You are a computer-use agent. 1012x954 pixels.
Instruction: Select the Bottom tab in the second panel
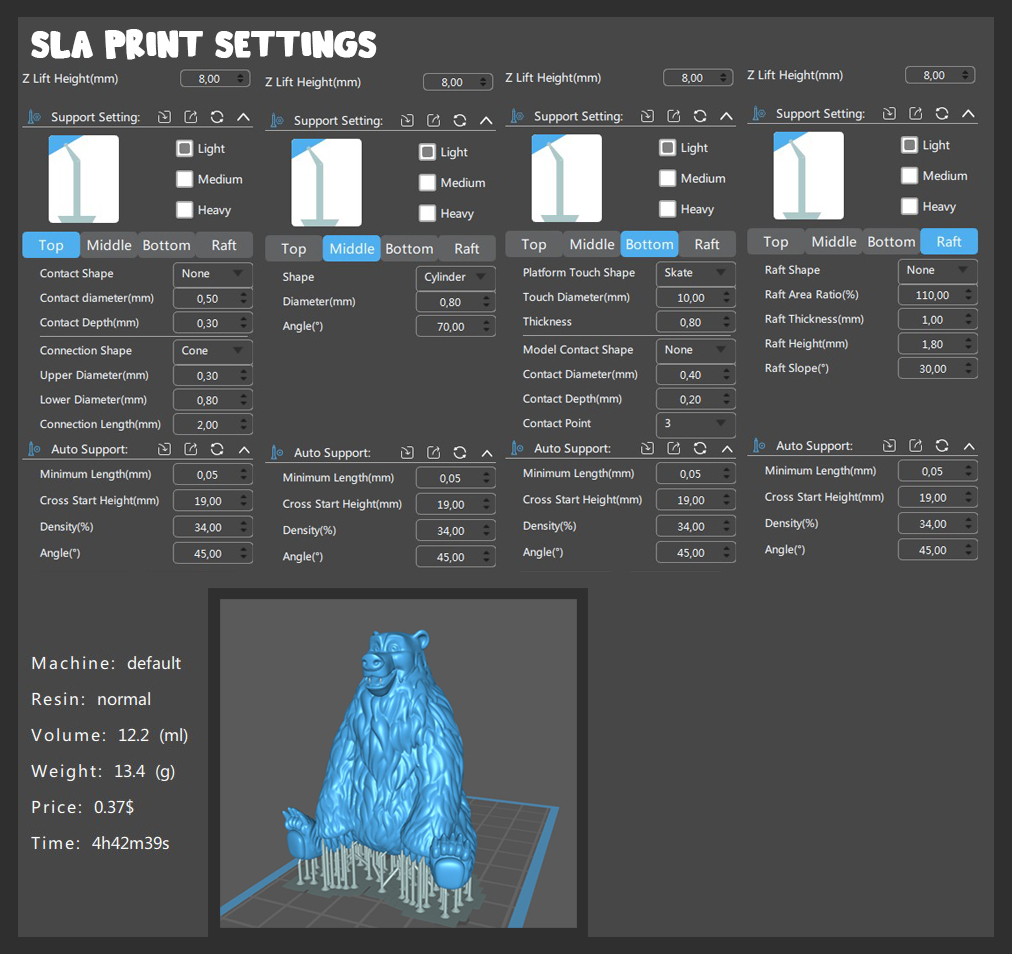coord(409,249)
